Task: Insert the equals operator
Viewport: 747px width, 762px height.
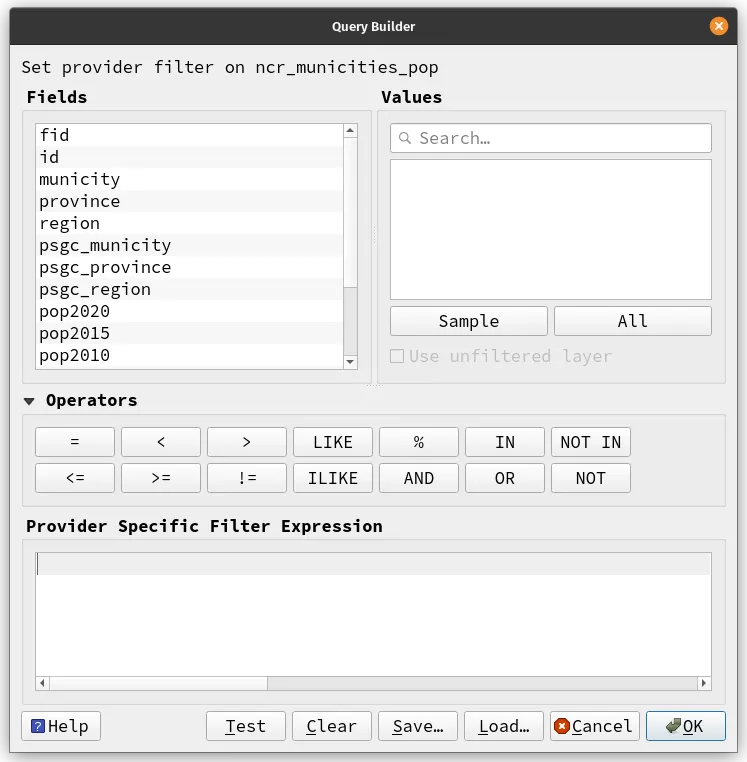Action: [x=75, y=442]
